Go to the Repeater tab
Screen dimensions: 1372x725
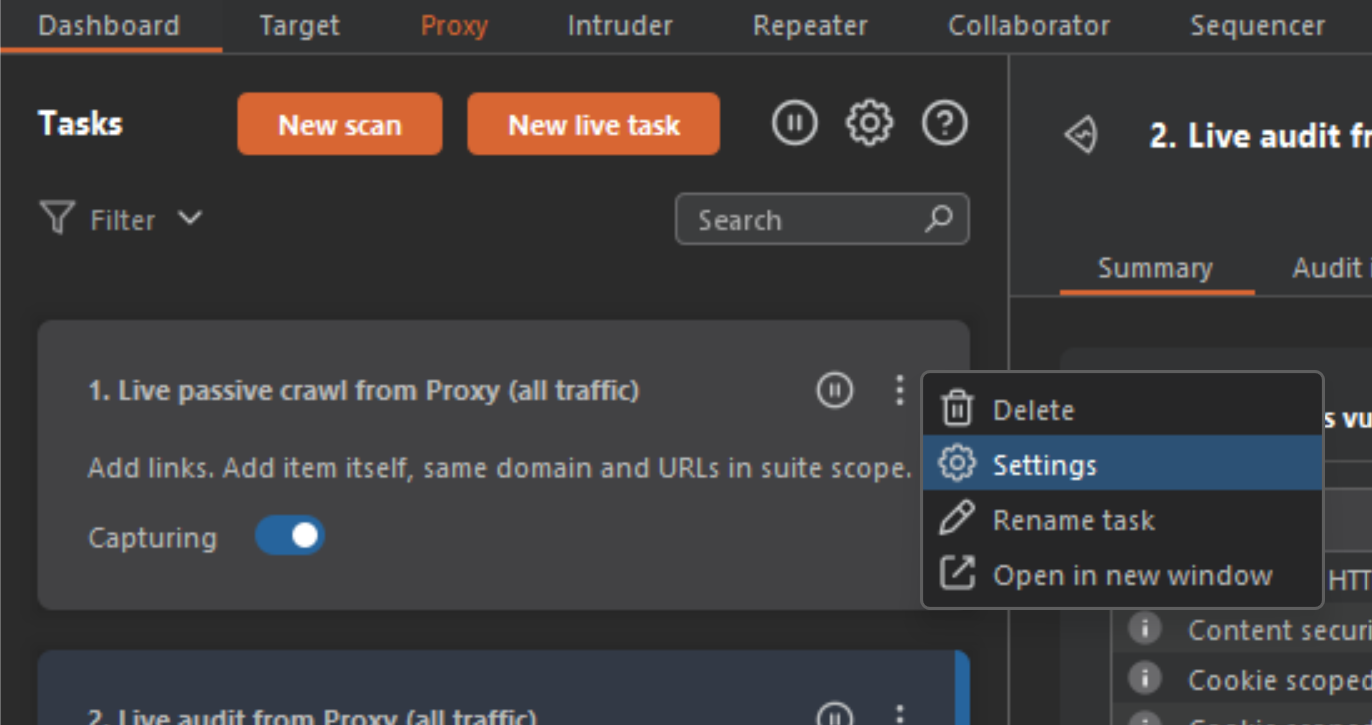(x=810, y=25)
